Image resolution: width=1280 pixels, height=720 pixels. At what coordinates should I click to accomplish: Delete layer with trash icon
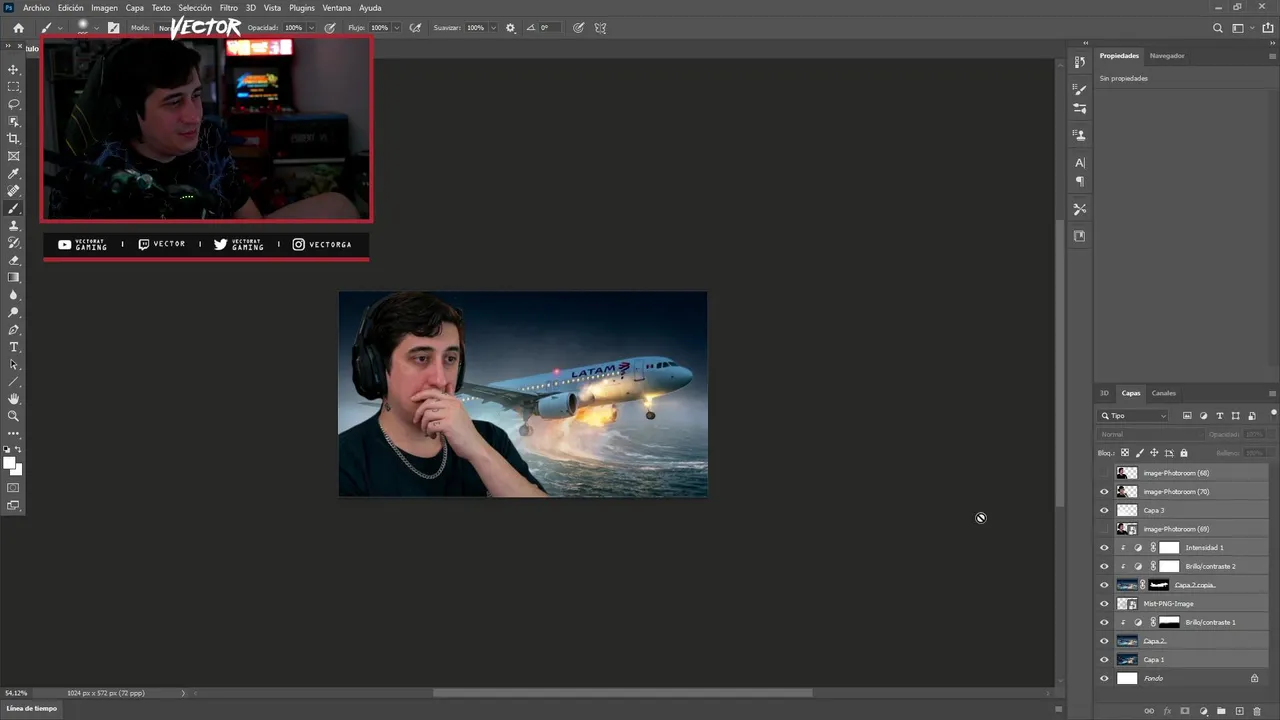tap(1257, 711)
